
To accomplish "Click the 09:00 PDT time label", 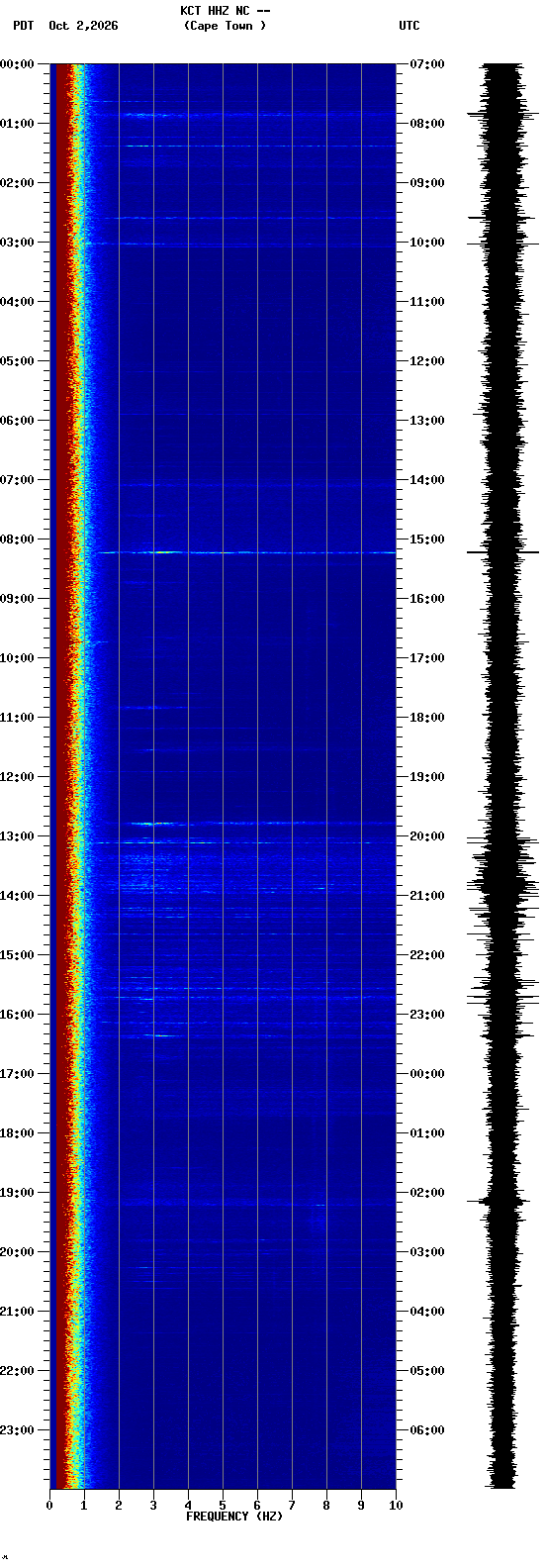I will coord(18,599).
